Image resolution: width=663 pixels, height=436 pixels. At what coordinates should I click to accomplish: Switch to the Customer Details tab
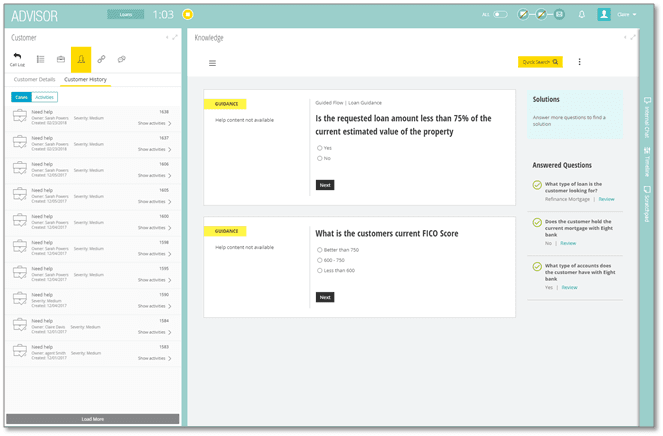click(34, 79)
